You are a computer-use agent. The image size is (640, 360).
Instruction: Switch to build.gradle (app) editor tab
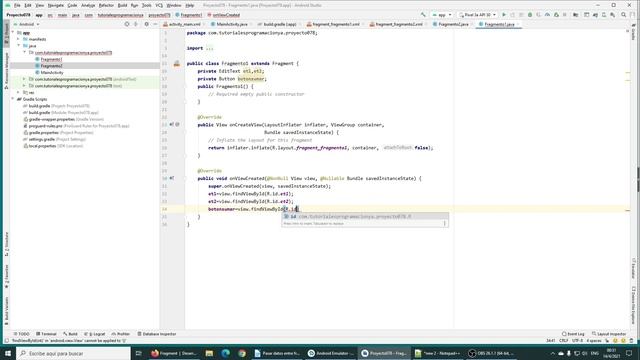point(278,24)
